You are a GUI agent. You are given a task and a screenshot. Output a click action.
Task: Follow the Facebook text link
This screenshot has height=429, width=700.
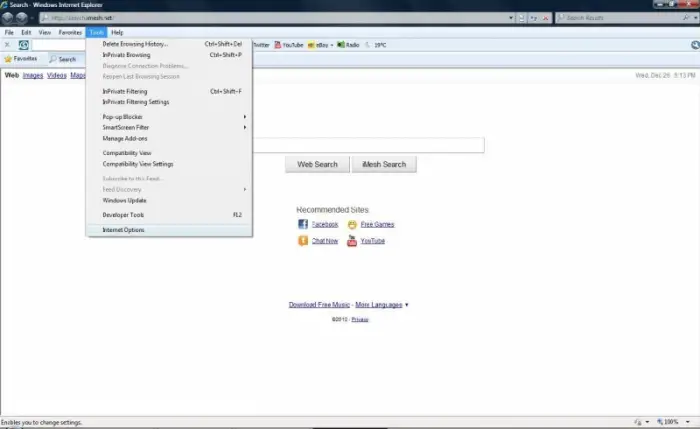pos(325,225)
